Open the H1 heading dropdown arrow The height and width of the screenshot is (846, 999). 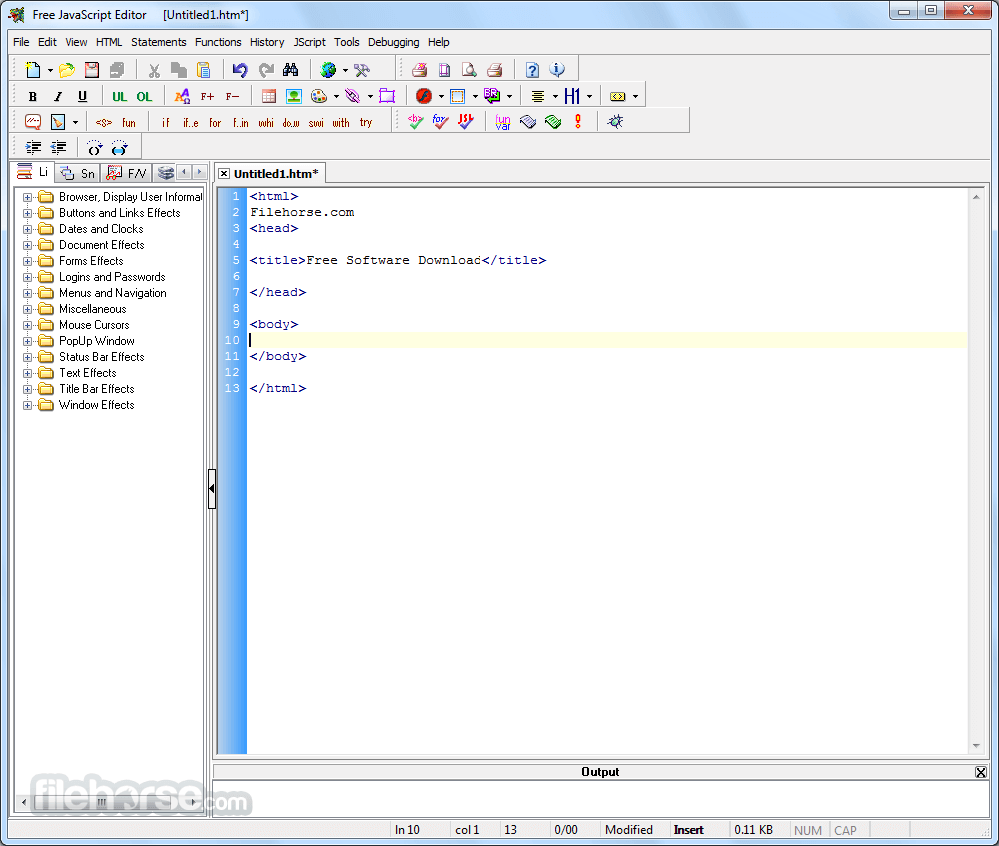point(589,97)
